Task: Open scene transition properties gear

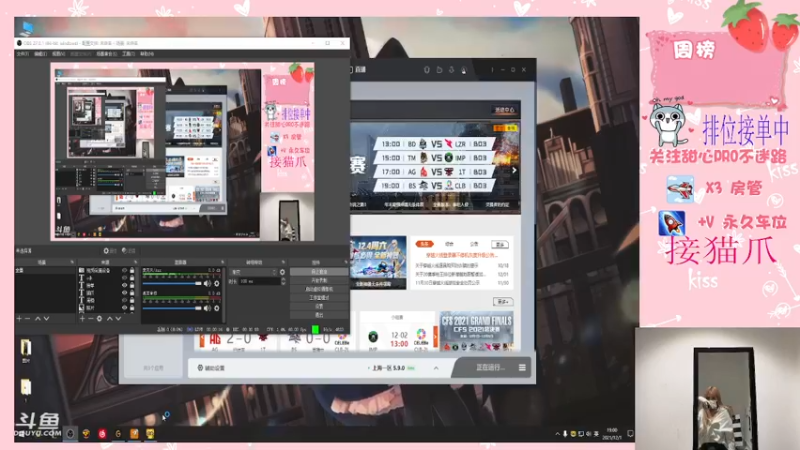Action: coord(282,272)
